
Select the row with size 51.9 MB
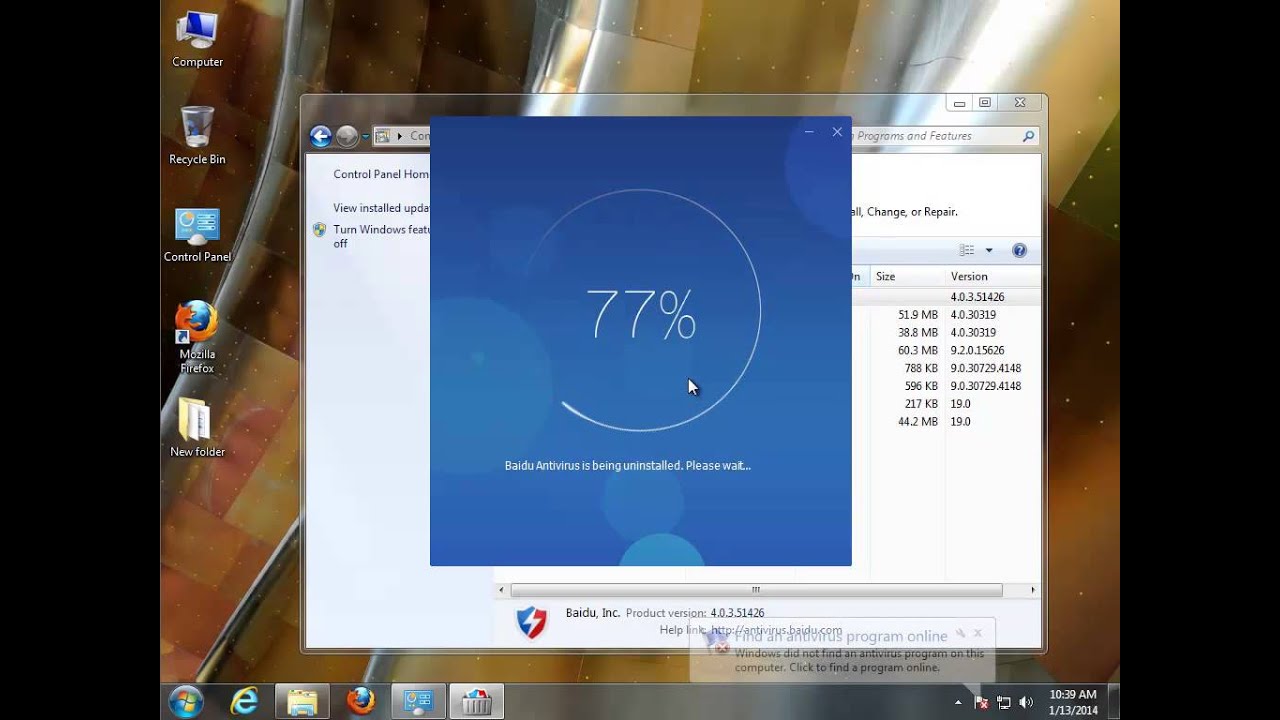[x=918, y=315]
